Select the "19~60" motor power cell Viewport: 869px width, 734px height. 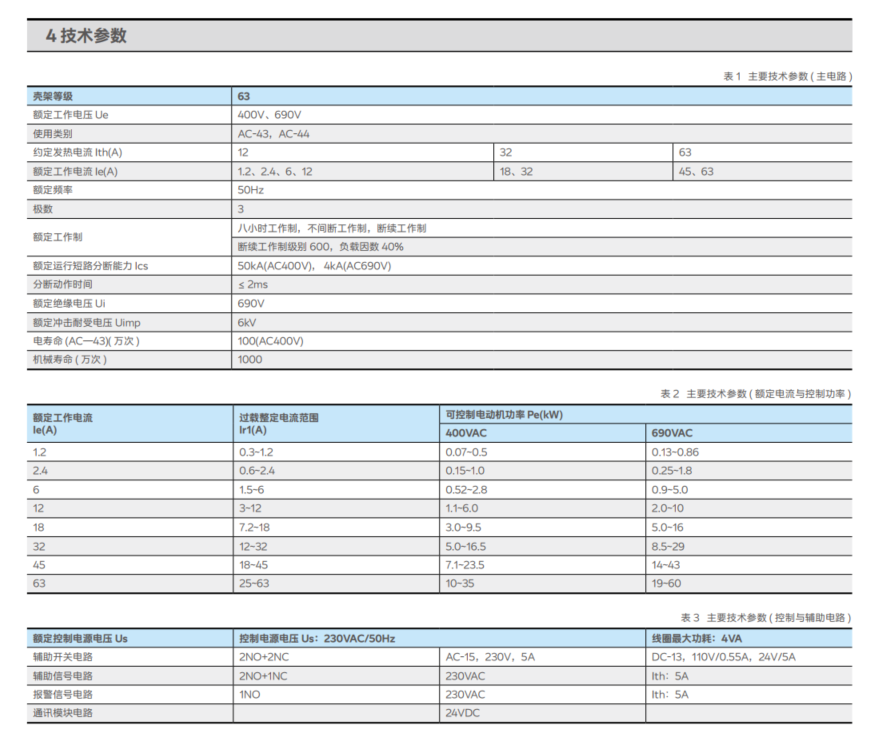[666, 583]
